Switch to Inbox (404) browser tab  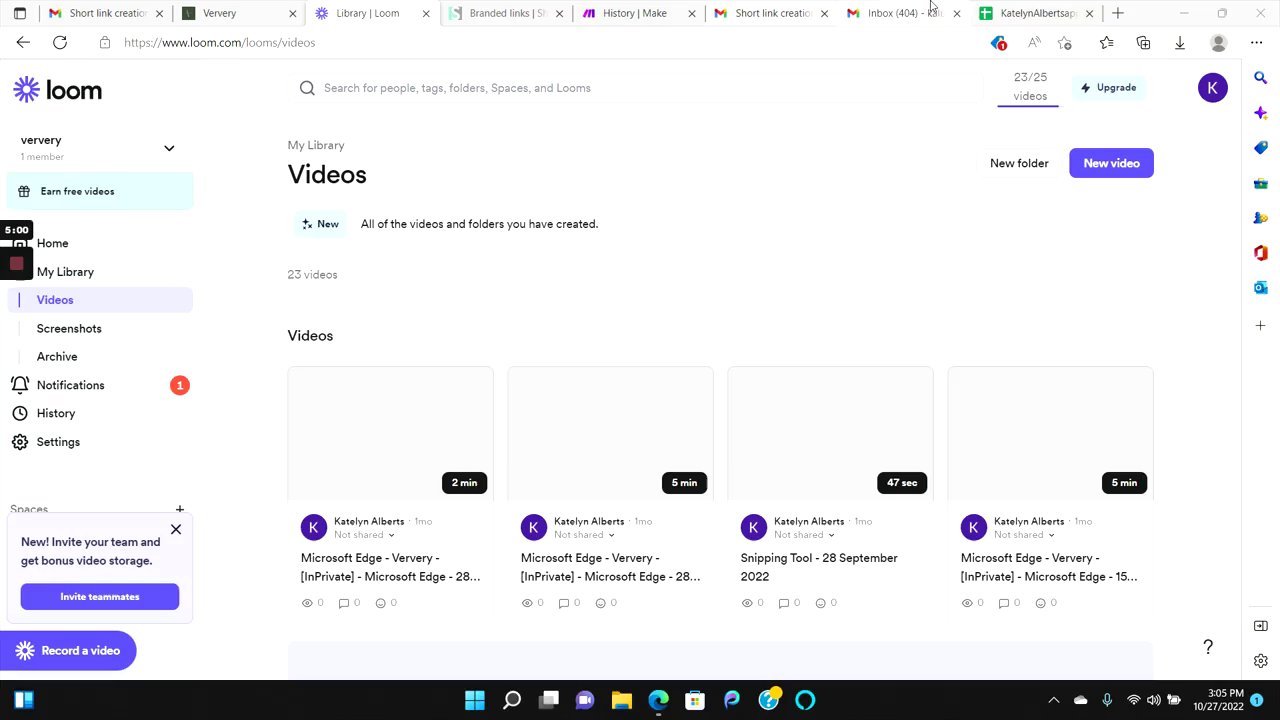[902, 13]
